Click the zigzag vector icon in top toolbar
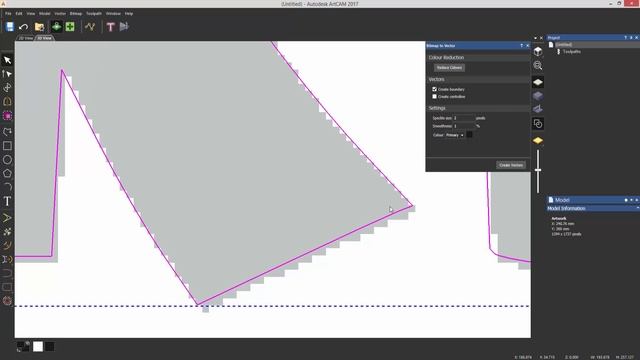This screenshot has height=360, width=640. point(90,27)
